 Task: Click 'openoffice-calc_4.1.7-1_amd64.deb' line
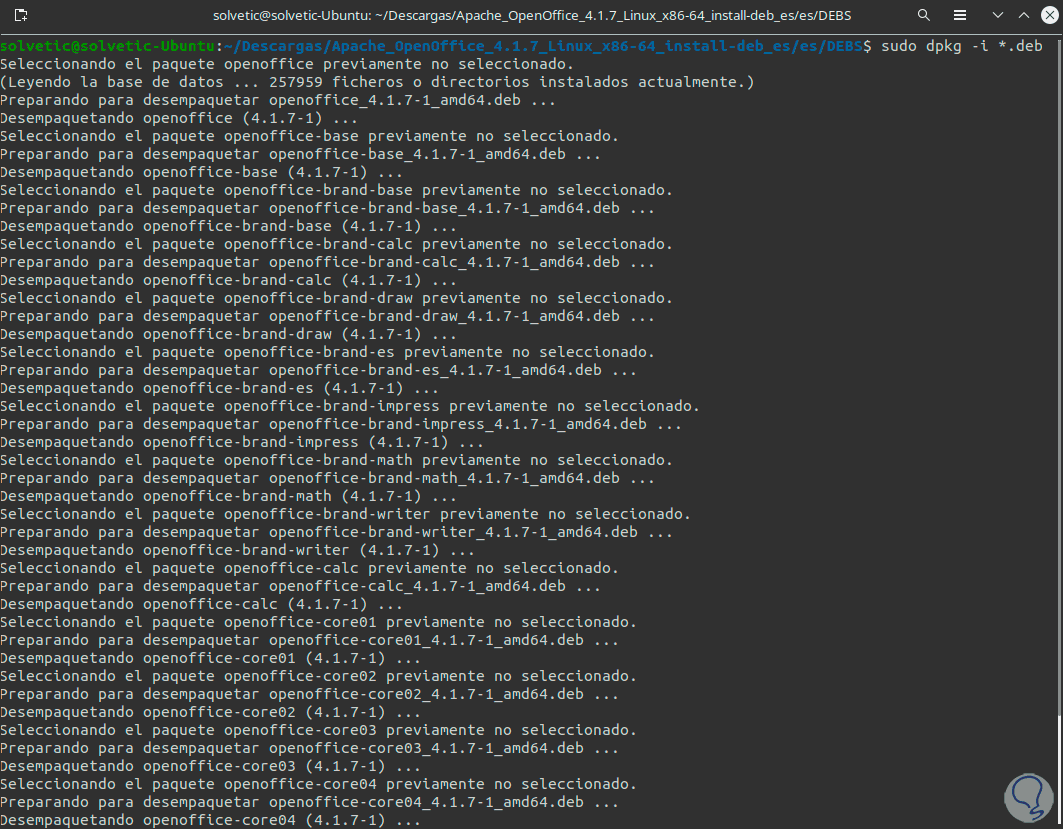300,586
